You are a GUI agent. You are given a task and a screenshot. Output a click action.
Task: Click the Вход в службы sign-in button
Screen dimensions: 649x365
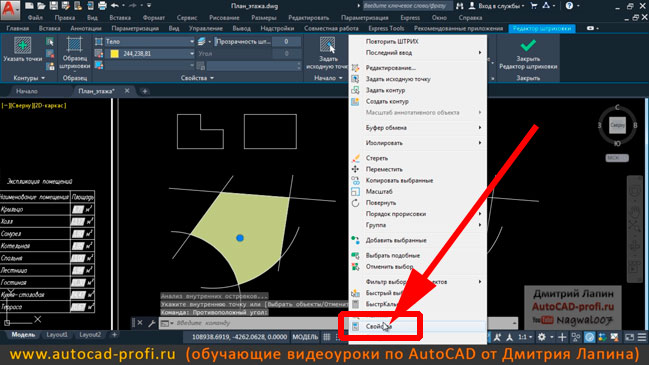pos(496,6)
